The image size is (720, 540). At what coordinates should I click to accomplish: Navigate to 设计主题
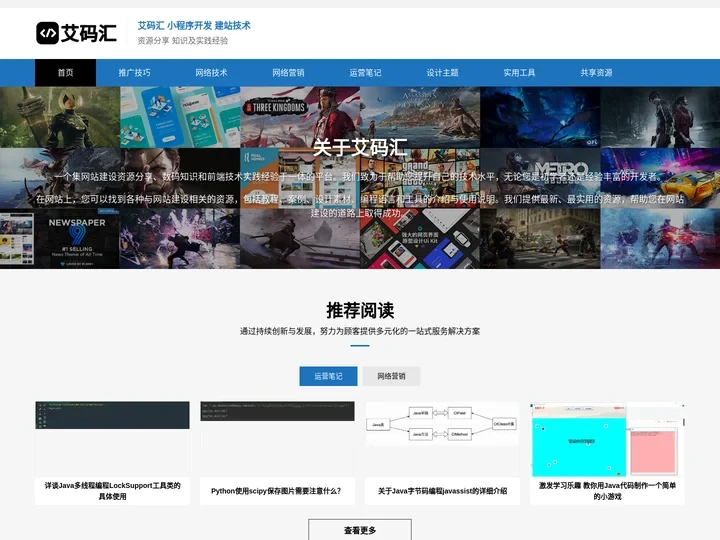[x=442, y=73]
